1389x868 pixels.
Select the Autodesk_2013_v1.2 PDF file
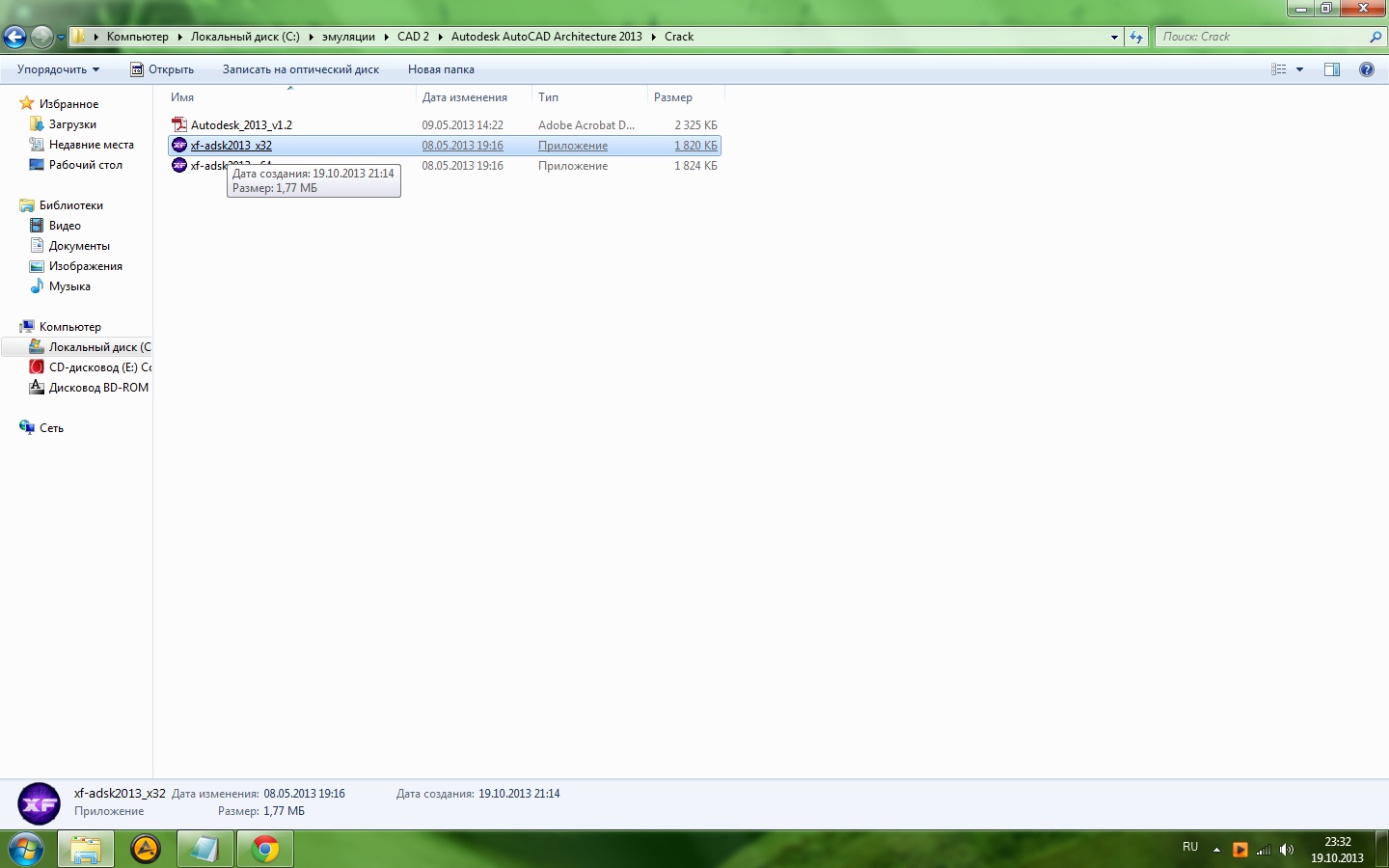pyautogui.click(x=241, y=125)
